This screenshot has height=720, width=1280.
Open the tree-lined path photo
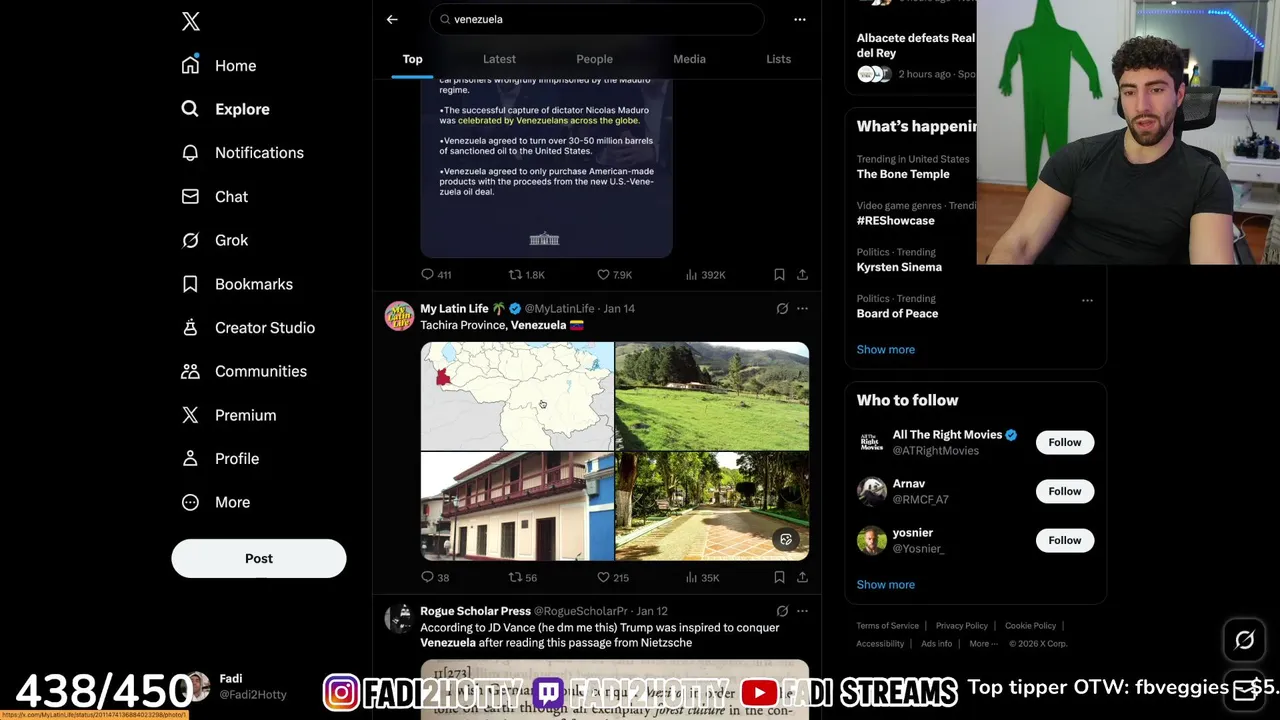[x=712, y=506]
